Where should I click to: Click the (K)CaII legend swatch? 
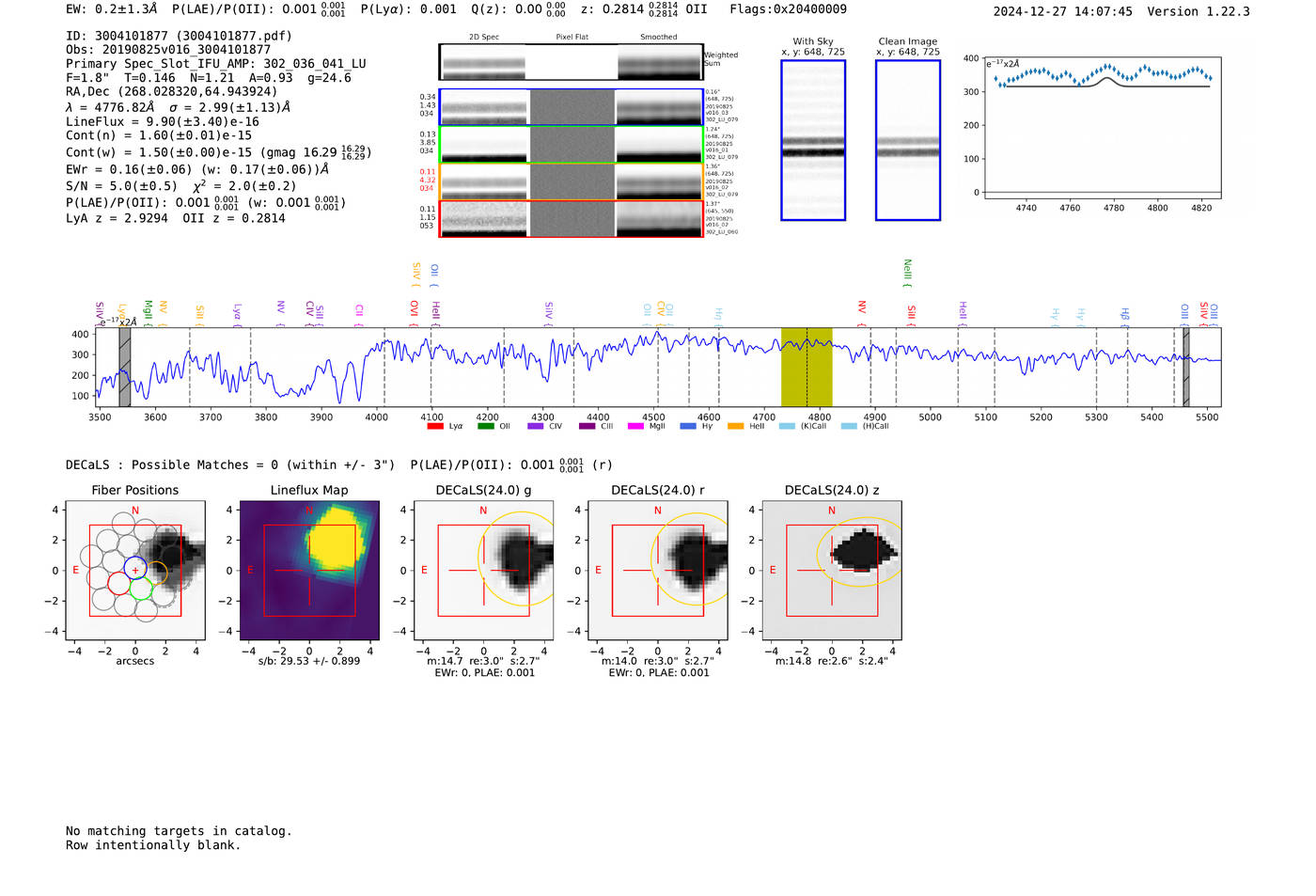coord(787,426)
